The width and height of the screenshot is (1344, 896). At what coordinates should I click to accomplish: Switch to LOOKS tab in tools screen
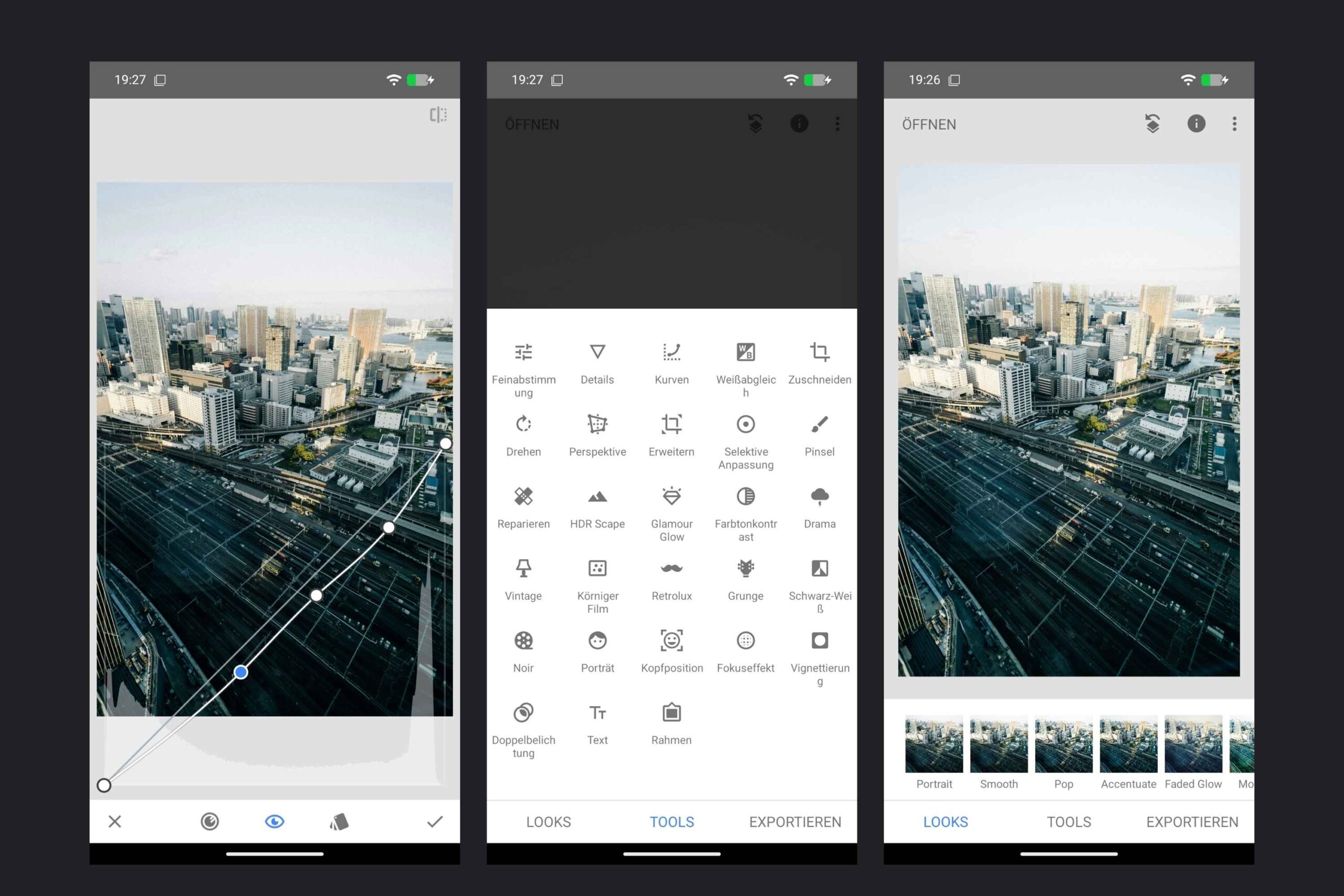pyautogui.click(x=548, y=821)
